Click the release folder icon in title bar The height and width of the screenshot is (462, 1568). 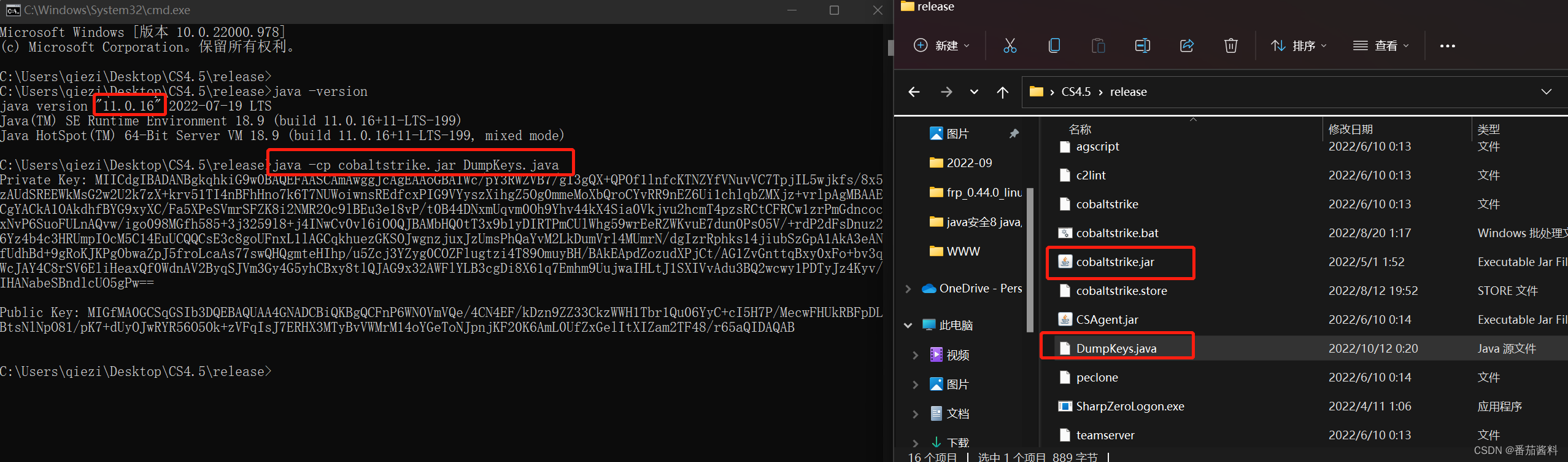pyautogui.click(x=907, y=6)
